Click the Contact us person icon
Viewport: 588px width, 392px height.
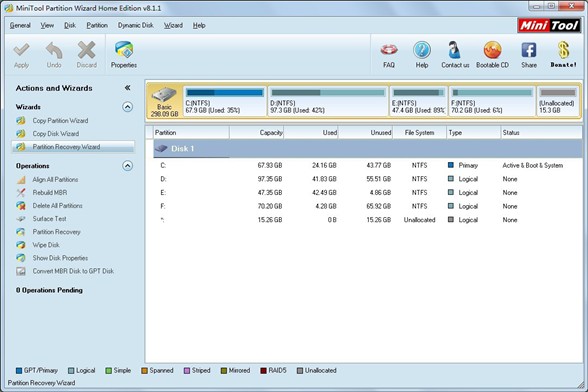point(454,50)
